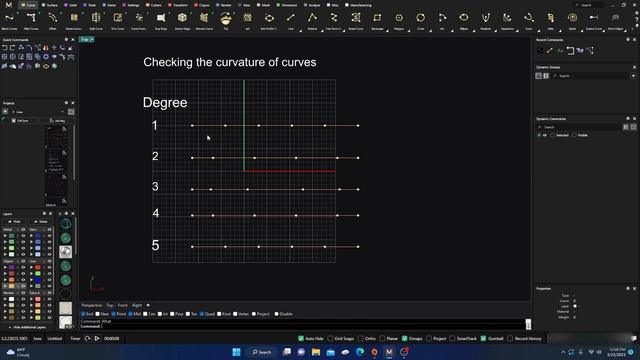The height and width of the screenshot is (360, 640).
Task: Click taskbar Search button
Action: click(x=262, y=352)
